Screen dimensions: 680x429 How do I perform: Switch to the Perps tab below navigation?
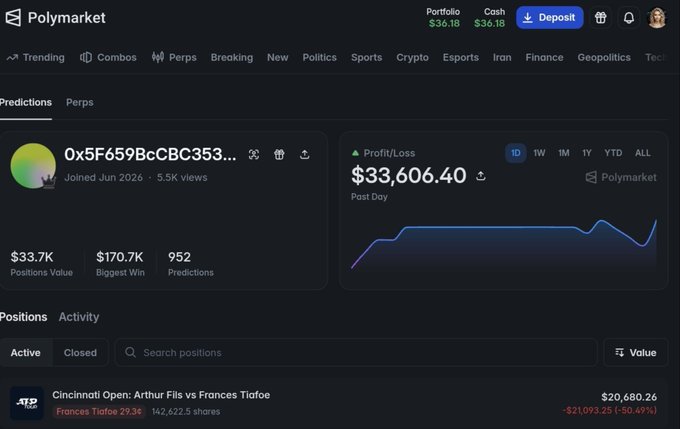80,102
